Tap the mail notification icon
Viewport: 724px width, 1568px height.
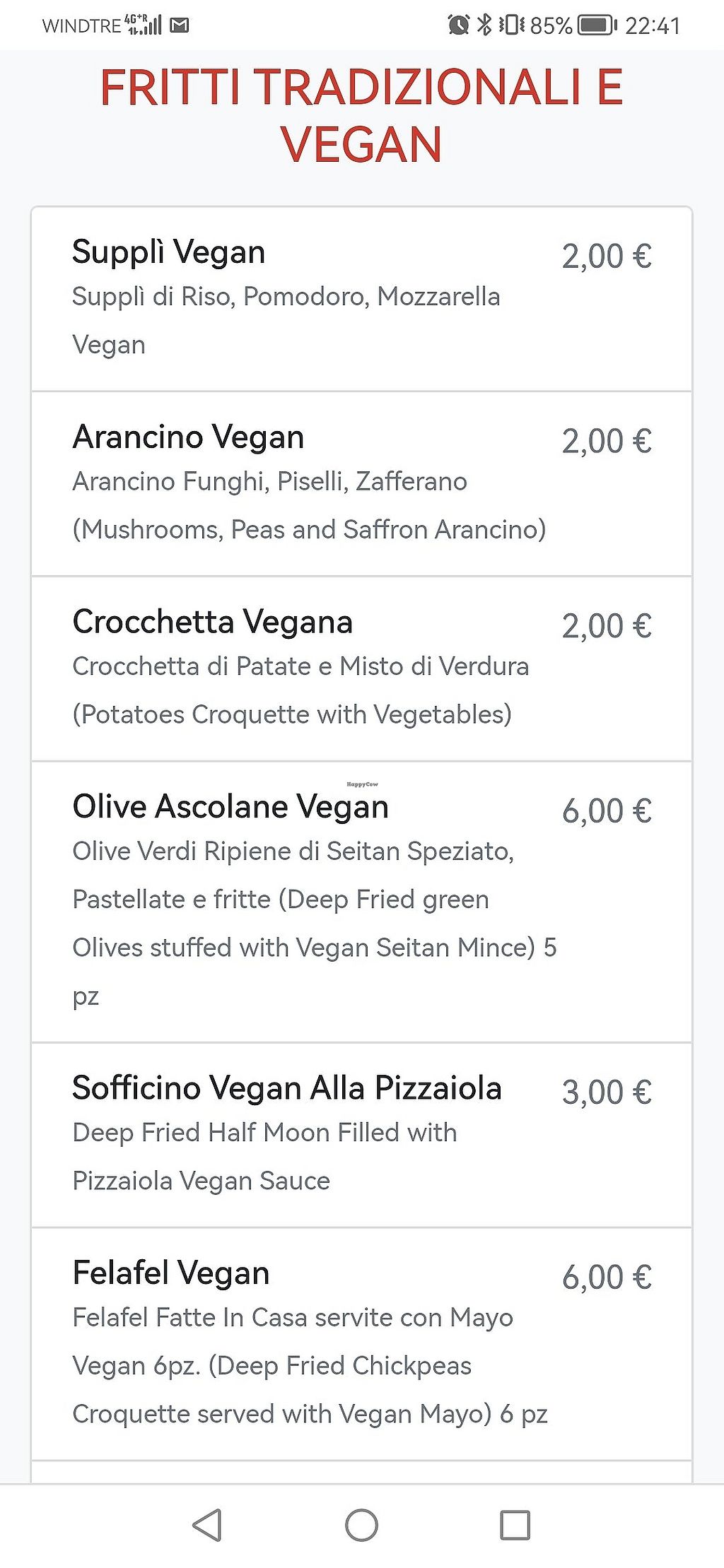click(180, 26)
